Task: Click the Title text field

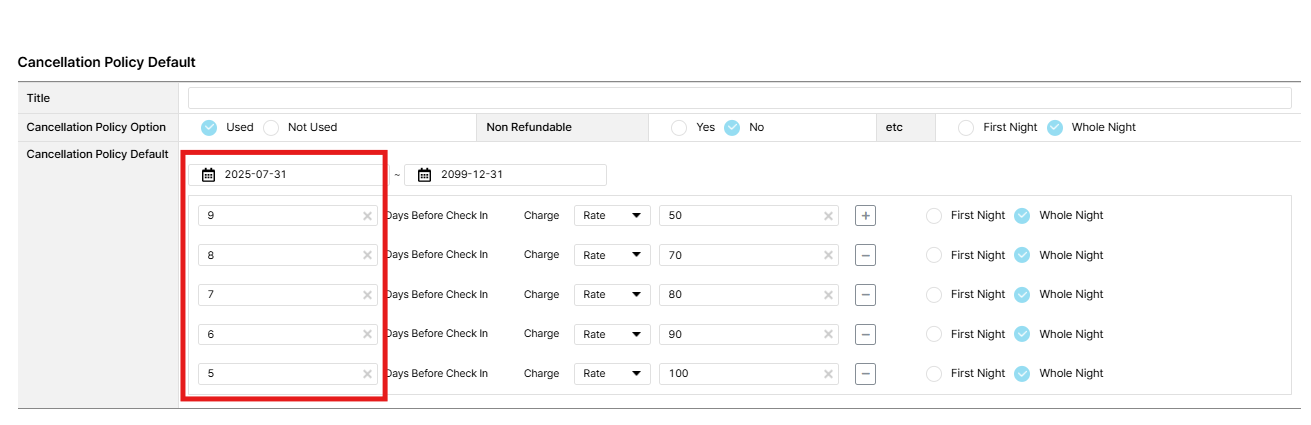Action: (x=739, y=98)
